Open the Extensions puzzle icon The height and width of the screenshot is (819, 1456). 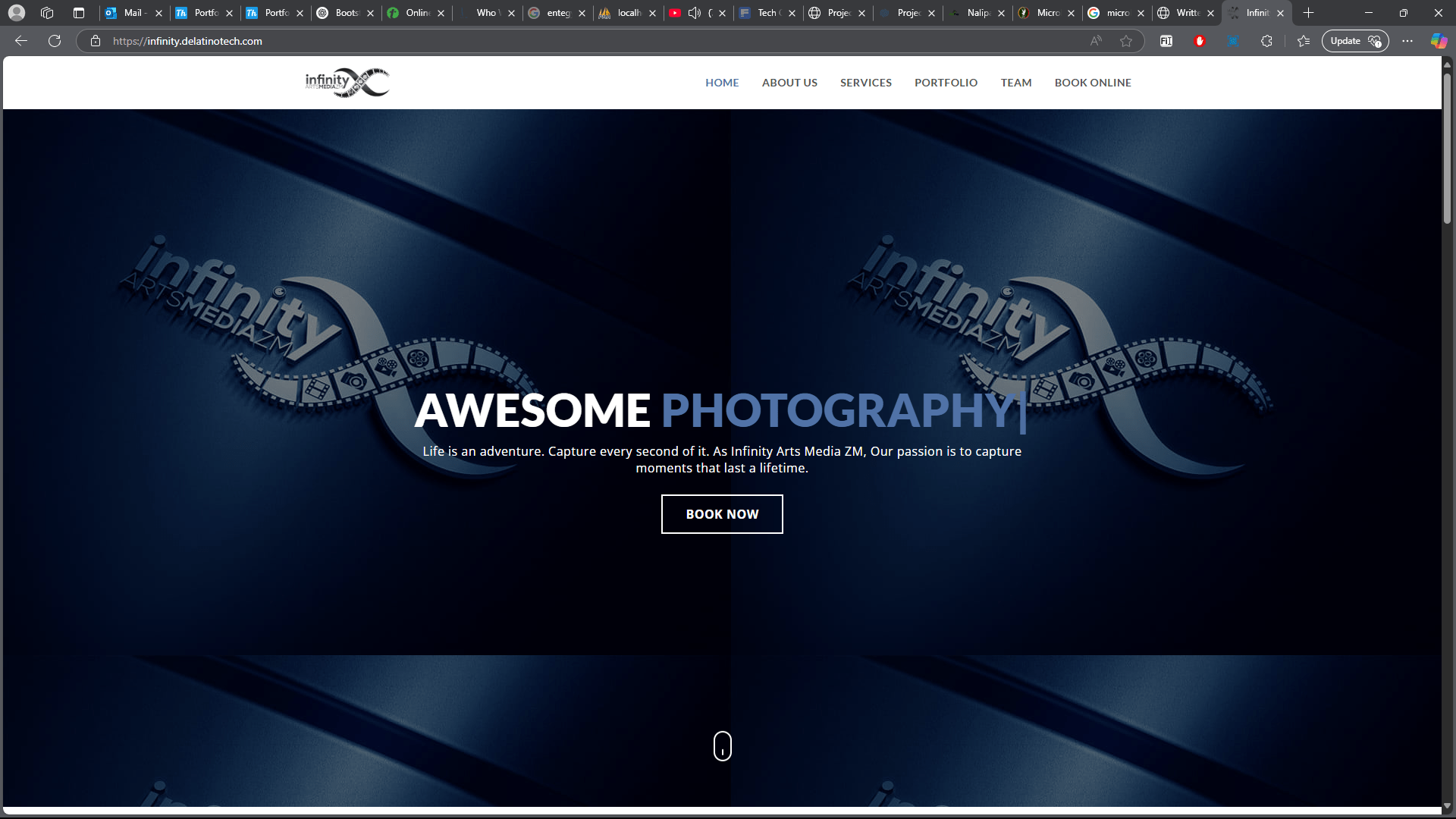coord(1266,41)
